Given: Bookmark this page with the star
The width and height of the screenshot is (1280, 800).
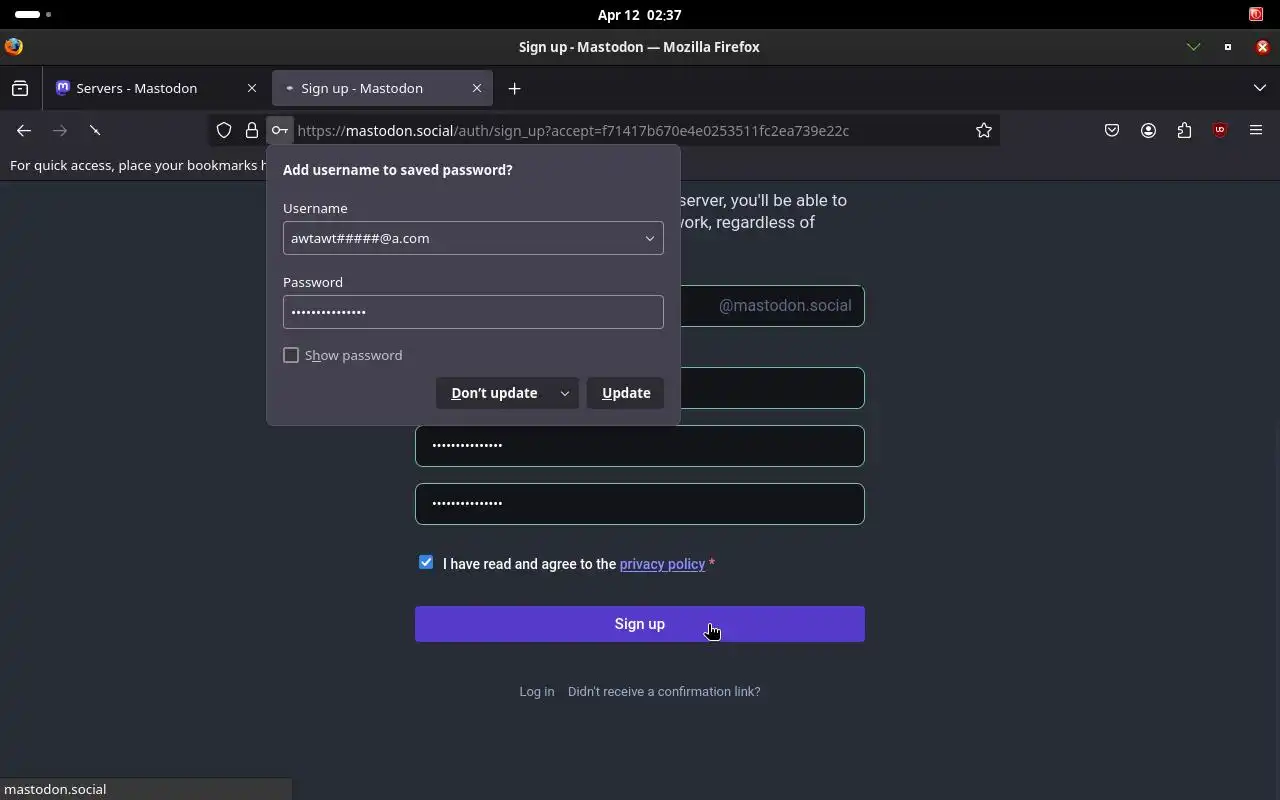Looking at the screenshot, I should coord(984,130).
